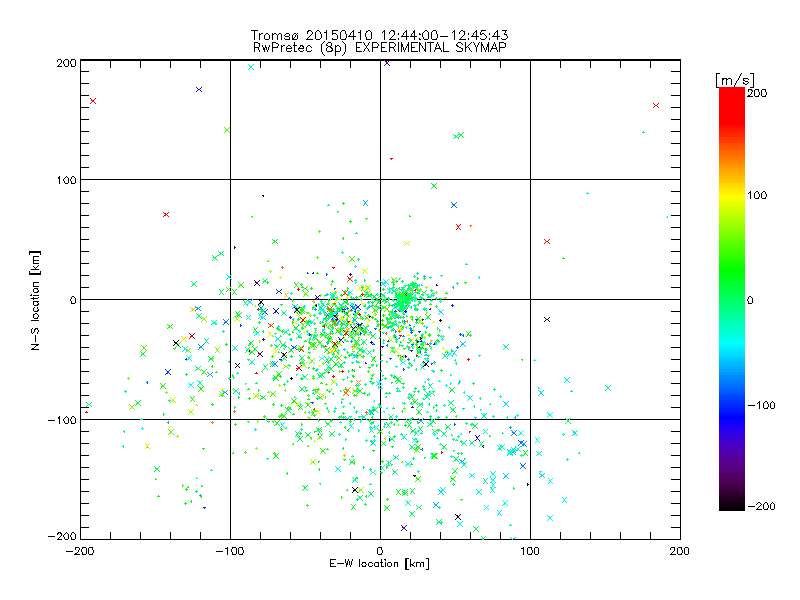Click the black cross marker east of the 100 km gridline
The width and height of the screenshot is (800, 600).
(x=547, y=319)
